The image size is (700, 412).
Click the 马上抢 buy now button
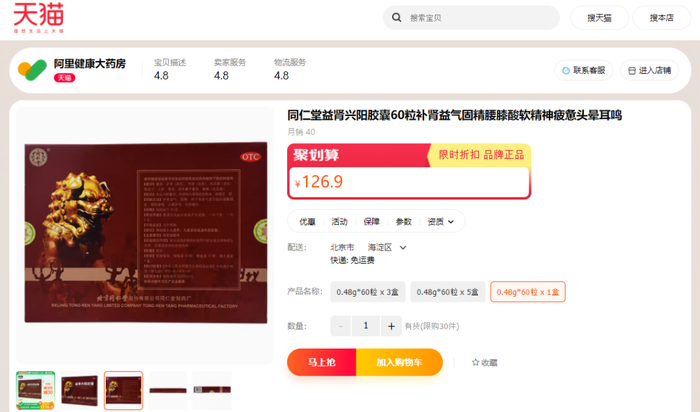[x=321, y=362]
